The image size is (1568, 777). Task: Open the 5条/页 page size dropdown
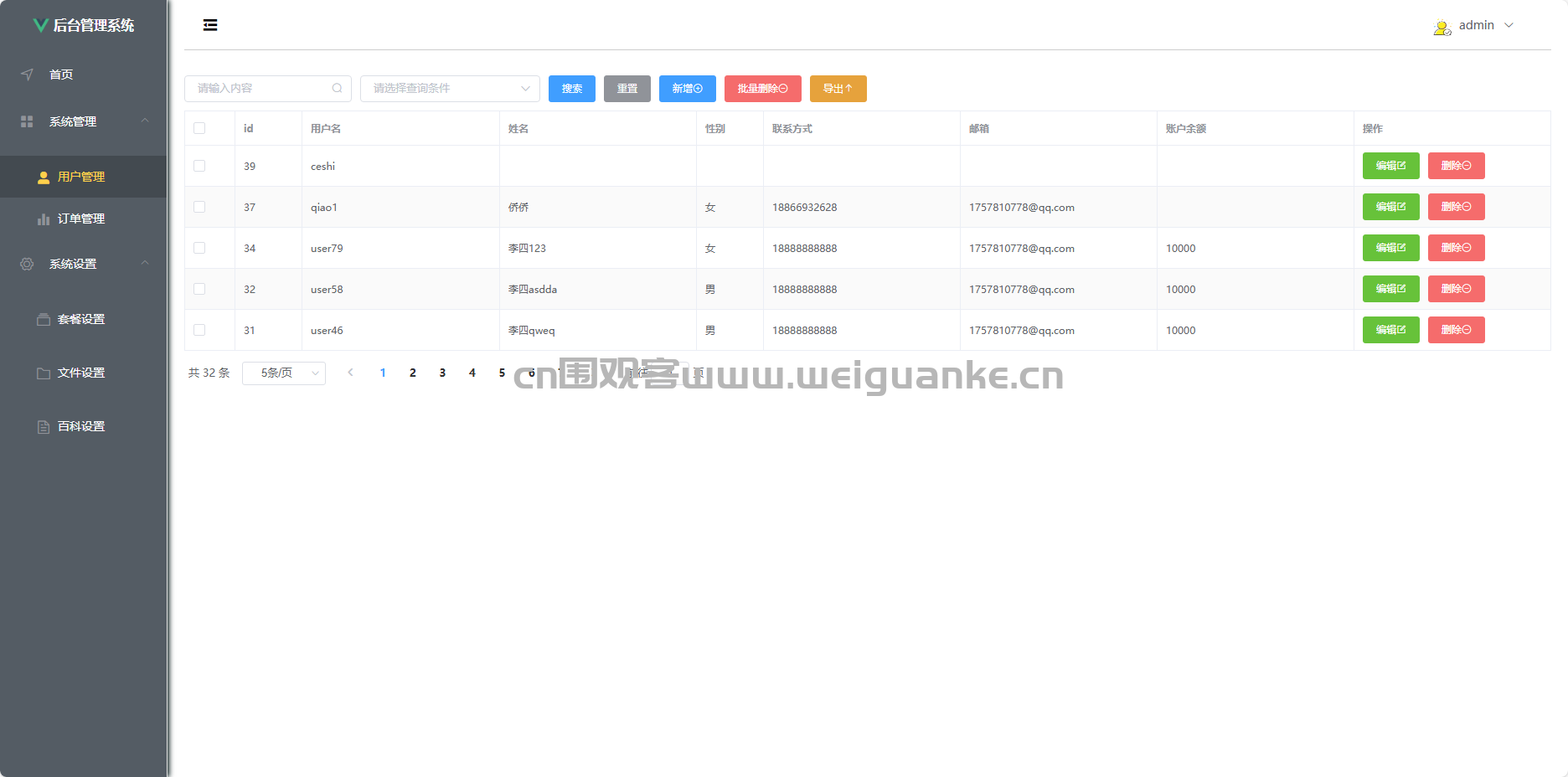[x=283, y=373]
